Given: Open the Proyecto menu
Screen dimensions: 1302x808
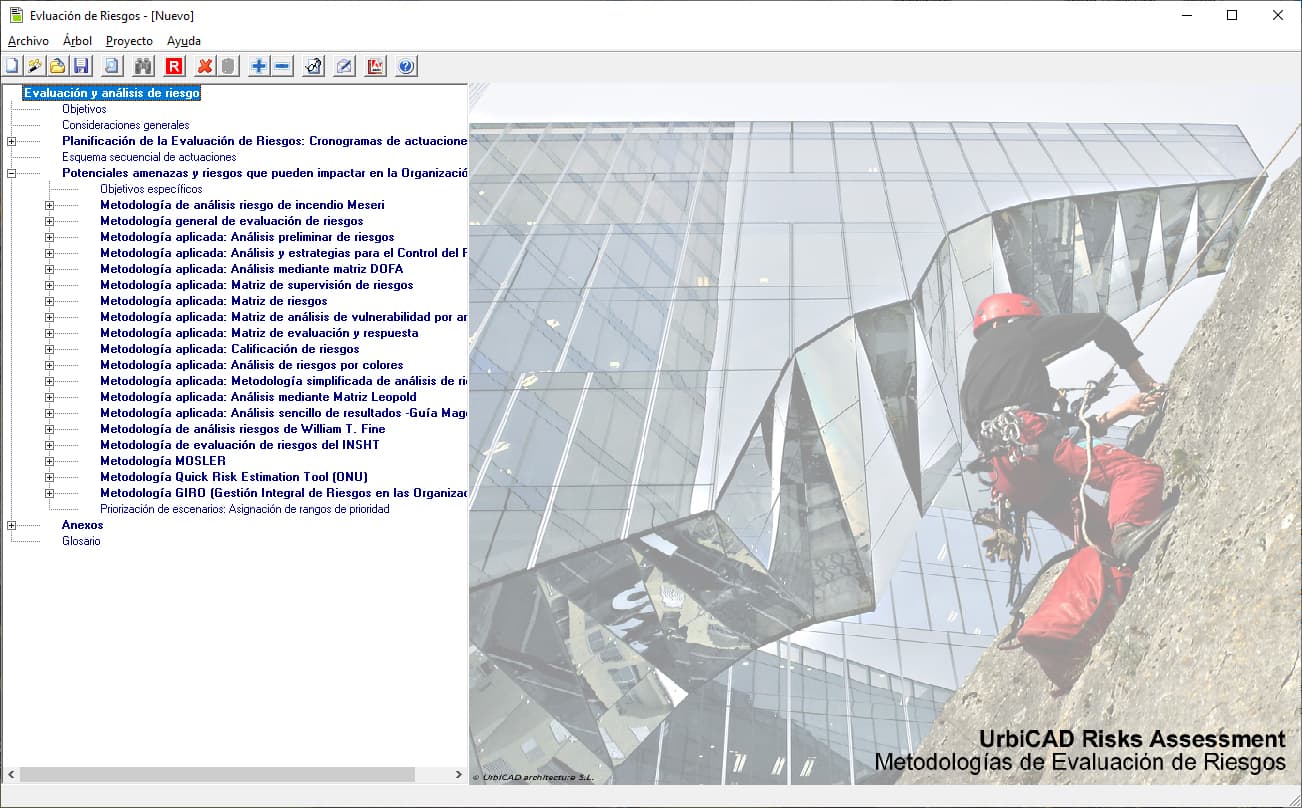Looking at the screenshot, I should (129, 41).
